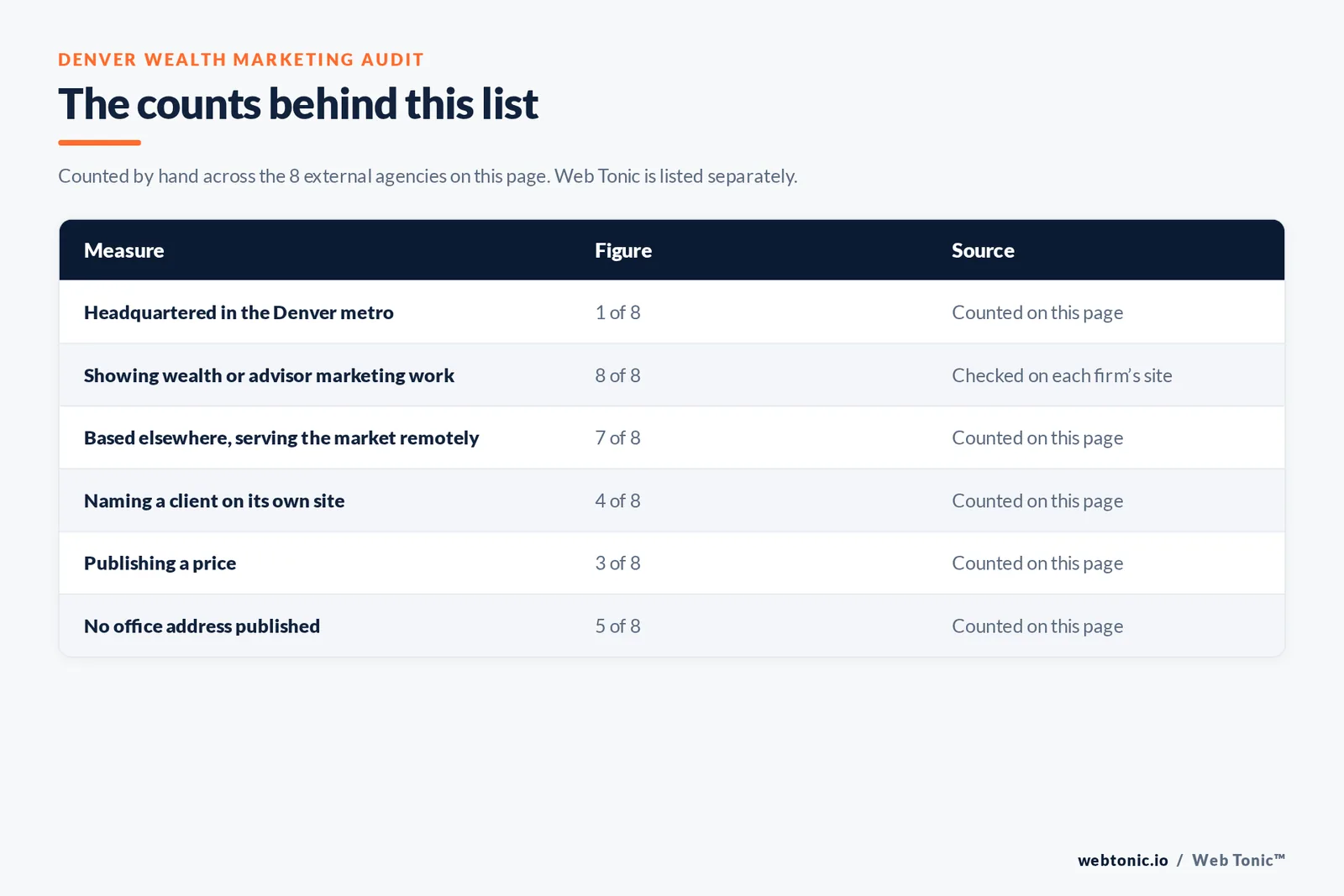Click 'Counted on this page' in No office address row

point(1037,626)
